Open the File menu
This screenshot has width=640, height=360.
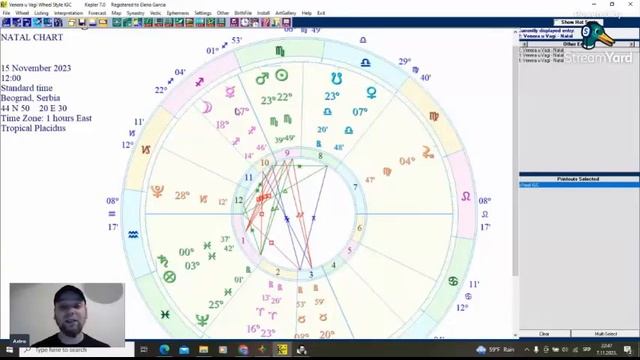pos(7,13)
